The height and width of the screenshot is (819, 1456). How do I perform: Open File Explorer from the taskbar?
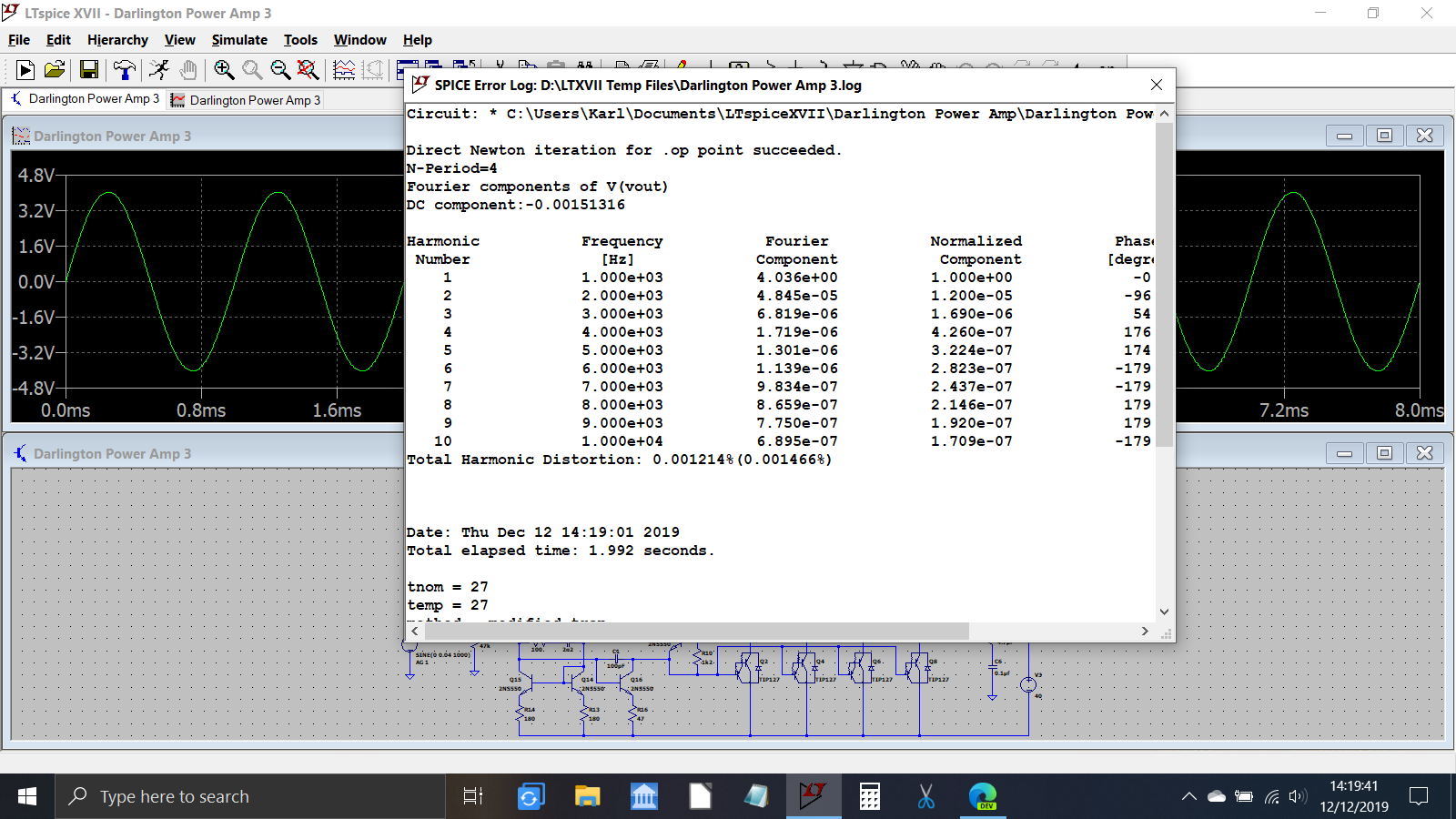click(x=587, y=796)
